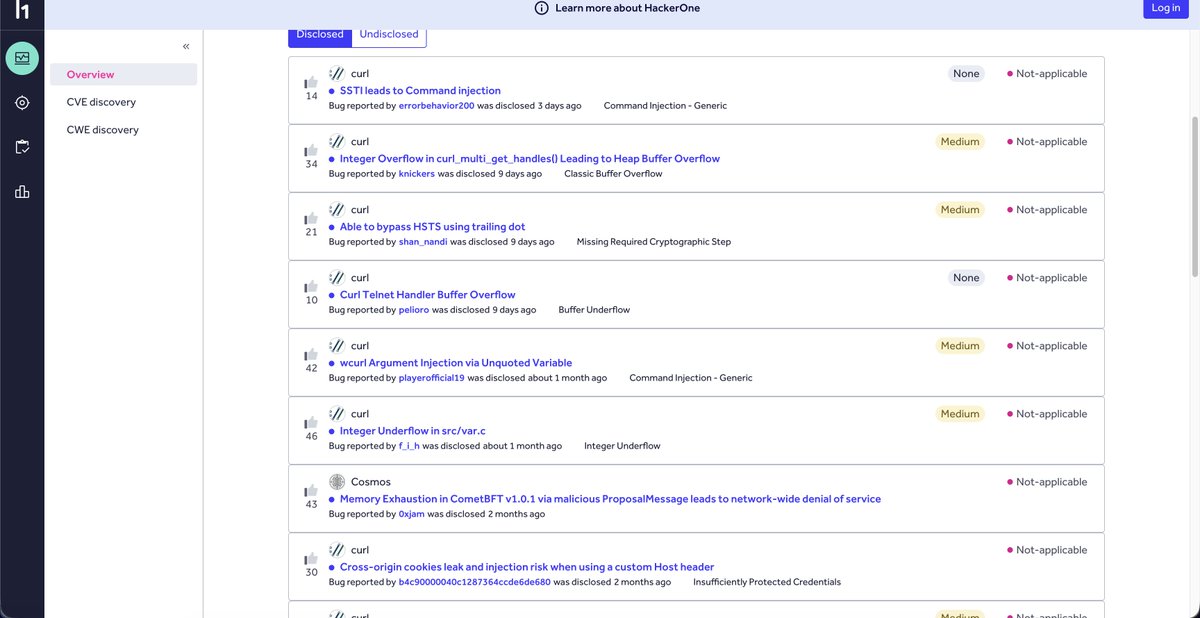This screenshot has height=618, width=1200.
Task: View reporter f_i_h profile
Action: tap(409, 446)
